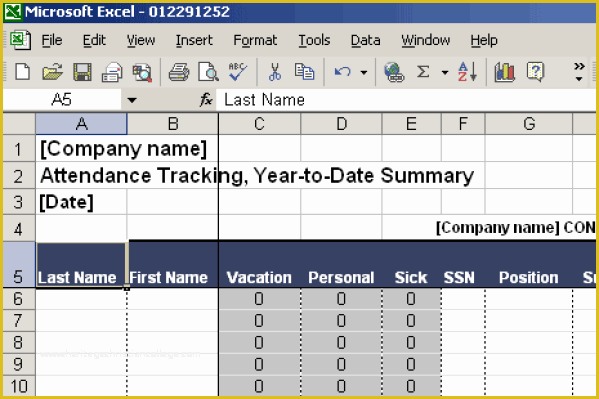Select column E header
The image size is (599, 399).
(411, 123)
